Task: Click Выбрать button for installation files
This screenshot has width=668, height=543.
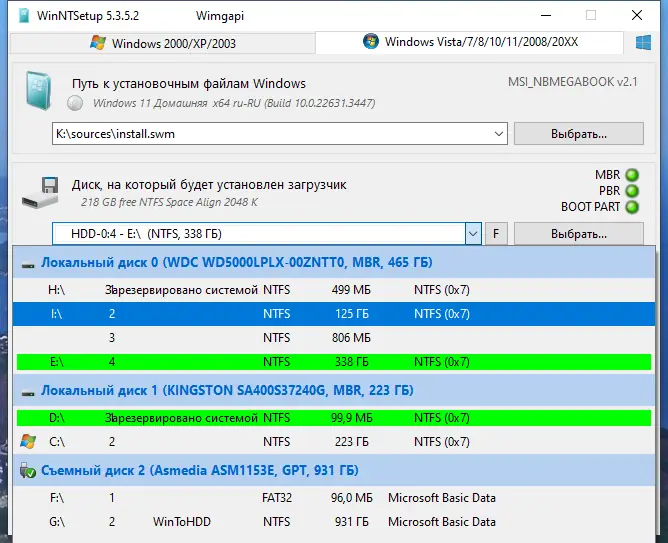Action: (579, 134)
